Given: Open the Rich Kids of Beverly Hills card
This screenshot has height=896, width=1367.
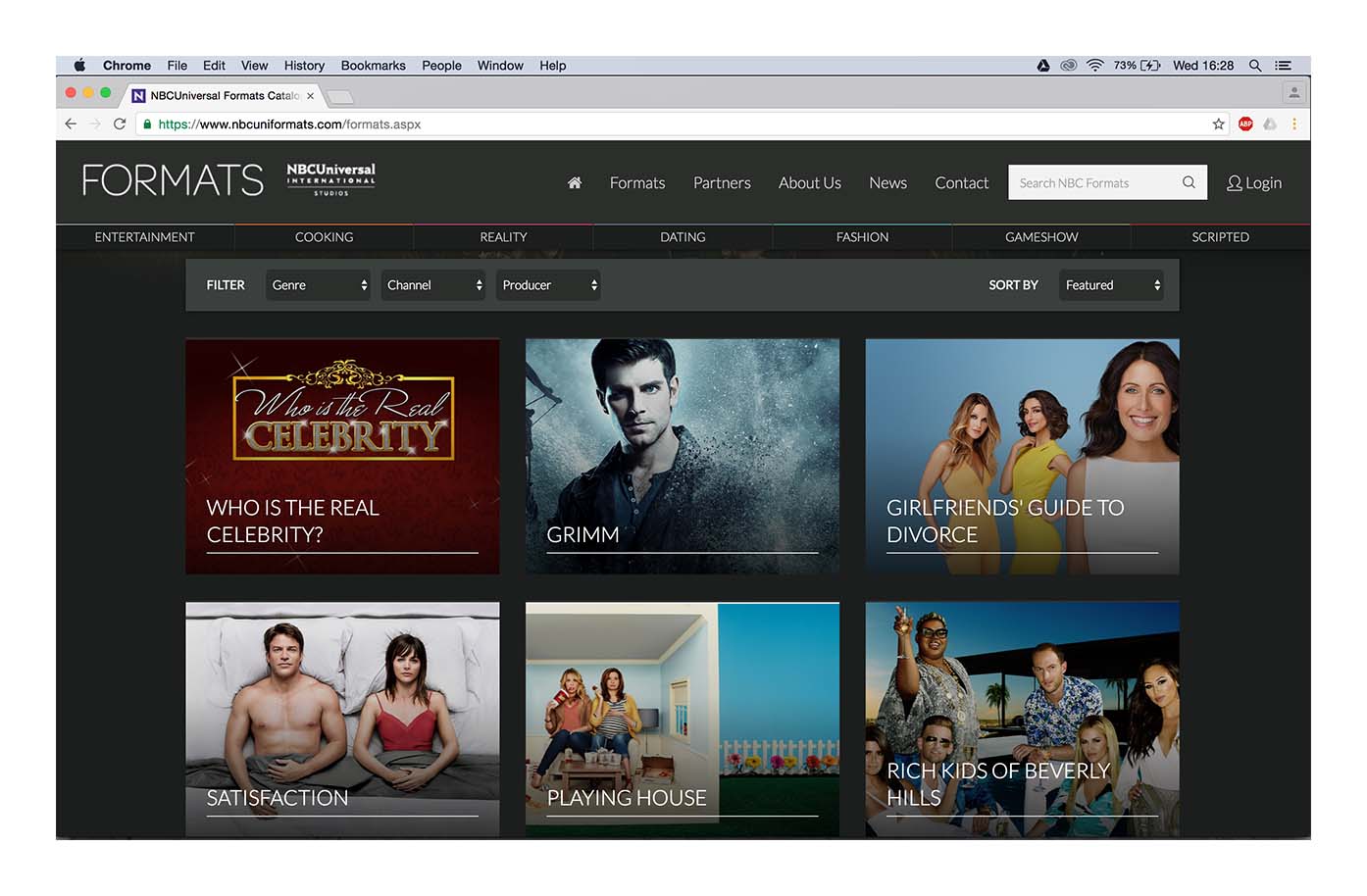Looking at the screenshot, I should 1023,720.
